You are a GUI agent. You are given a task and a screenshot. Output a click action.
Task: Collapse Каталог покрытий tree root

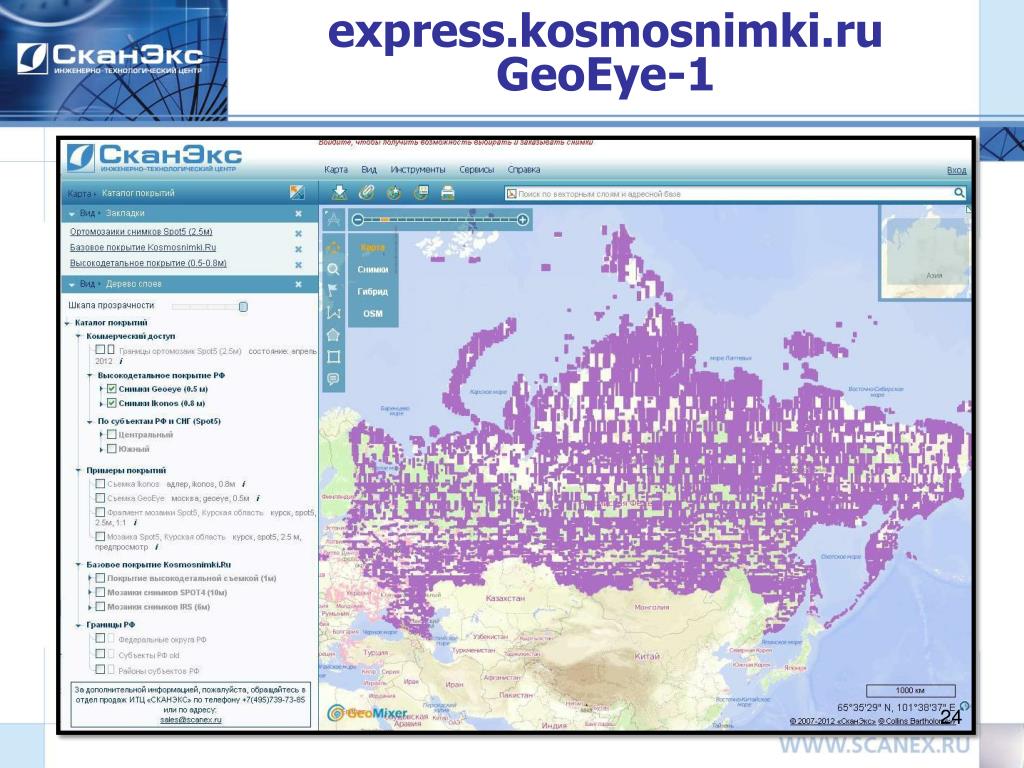click(67, 323)
